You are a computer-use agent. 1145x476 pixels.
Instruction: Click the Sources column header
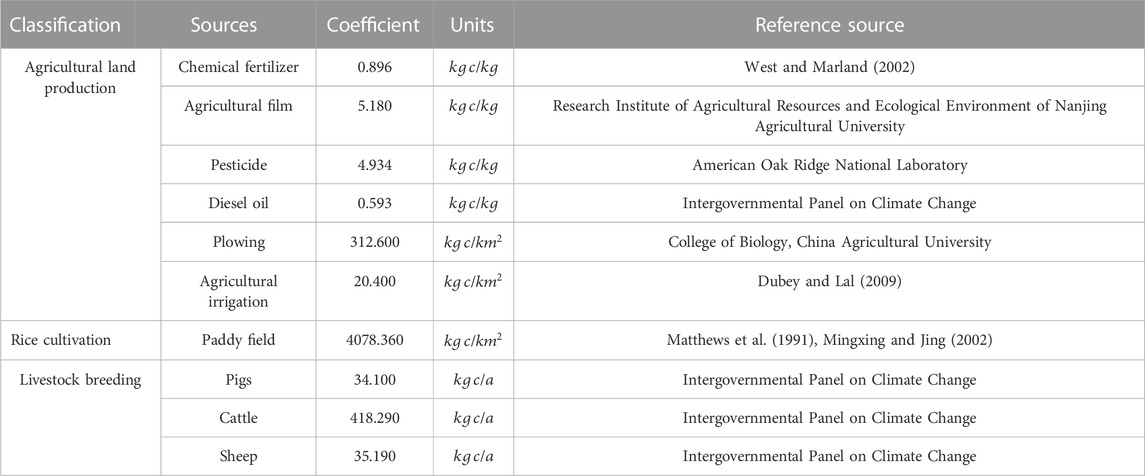click(x=223, y=25)
